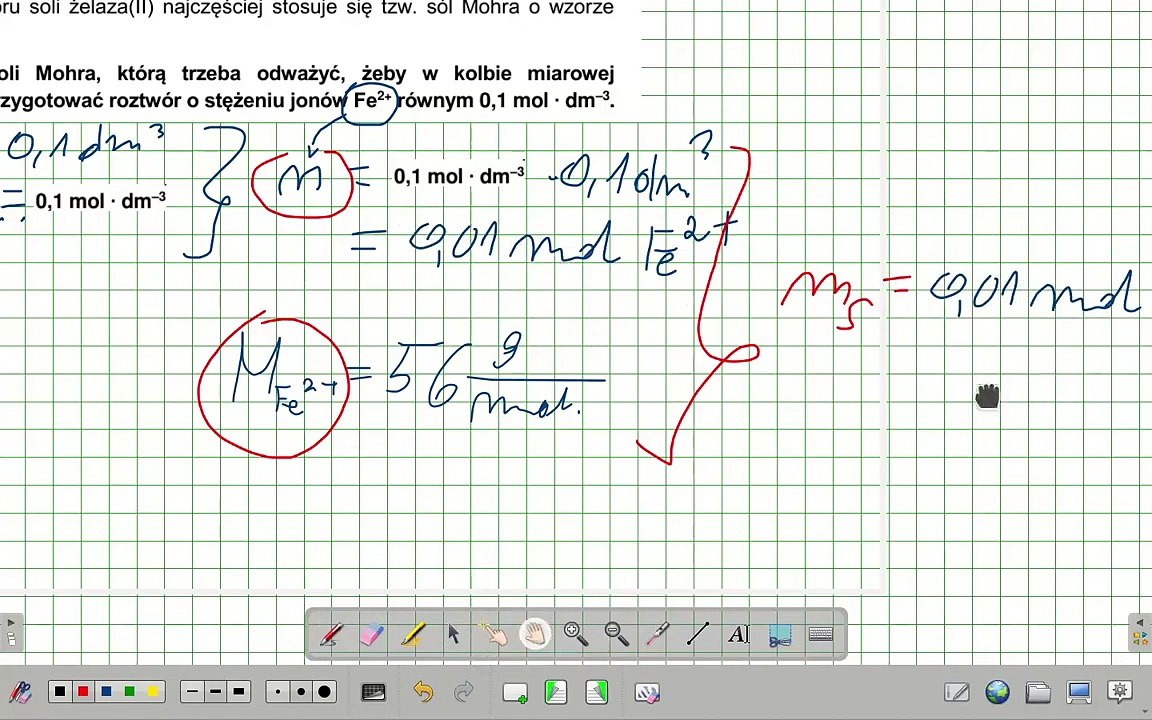Image resolution: width=1152 pixels, height=720 pixels.
Task: Expand the right library side panel
Action: pos(1140,632)
